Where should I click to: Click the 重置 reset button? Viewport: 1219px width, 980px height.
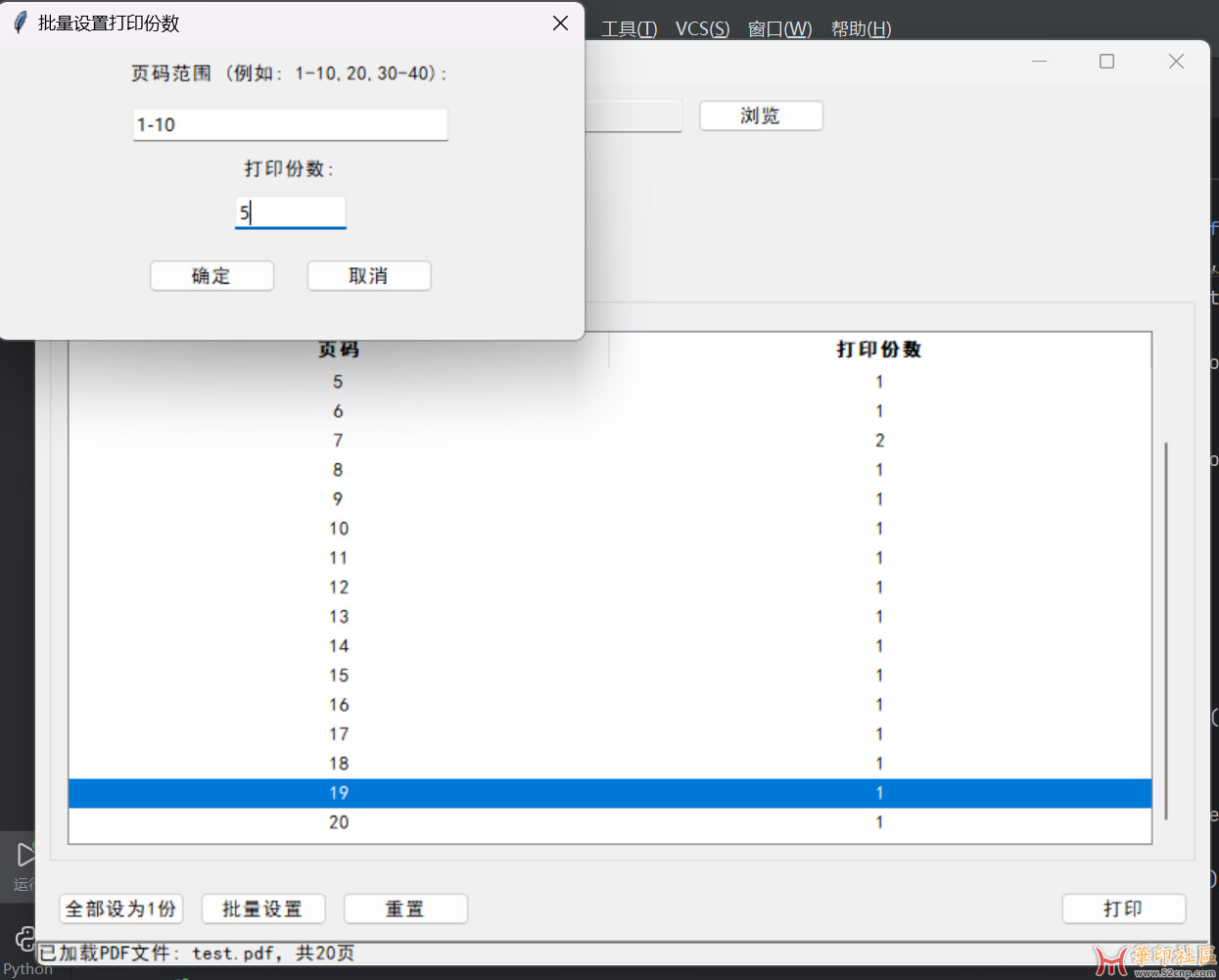[405, 909]
